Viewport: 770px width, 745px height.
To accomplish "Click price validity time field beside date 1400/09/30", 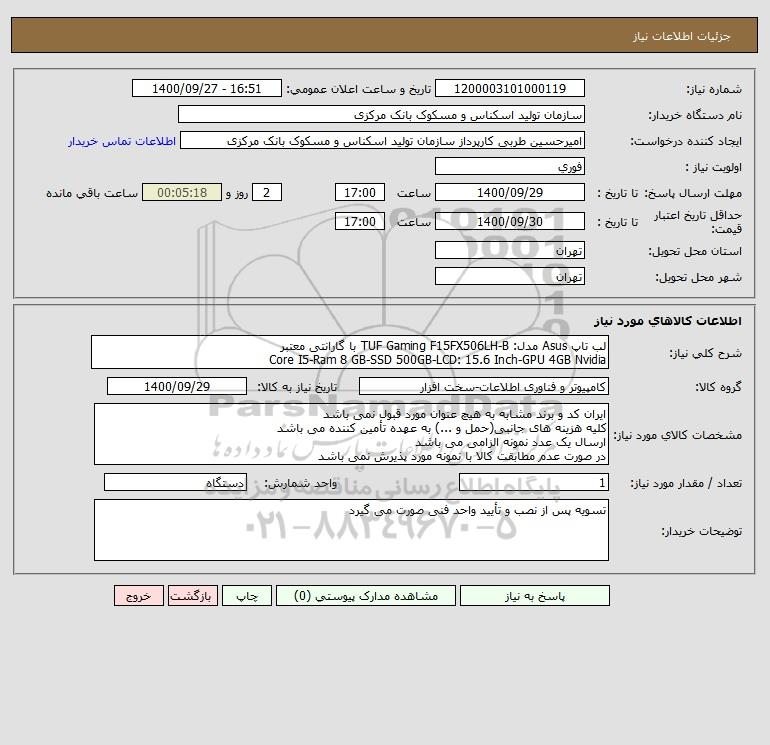I will coord(359,221).
